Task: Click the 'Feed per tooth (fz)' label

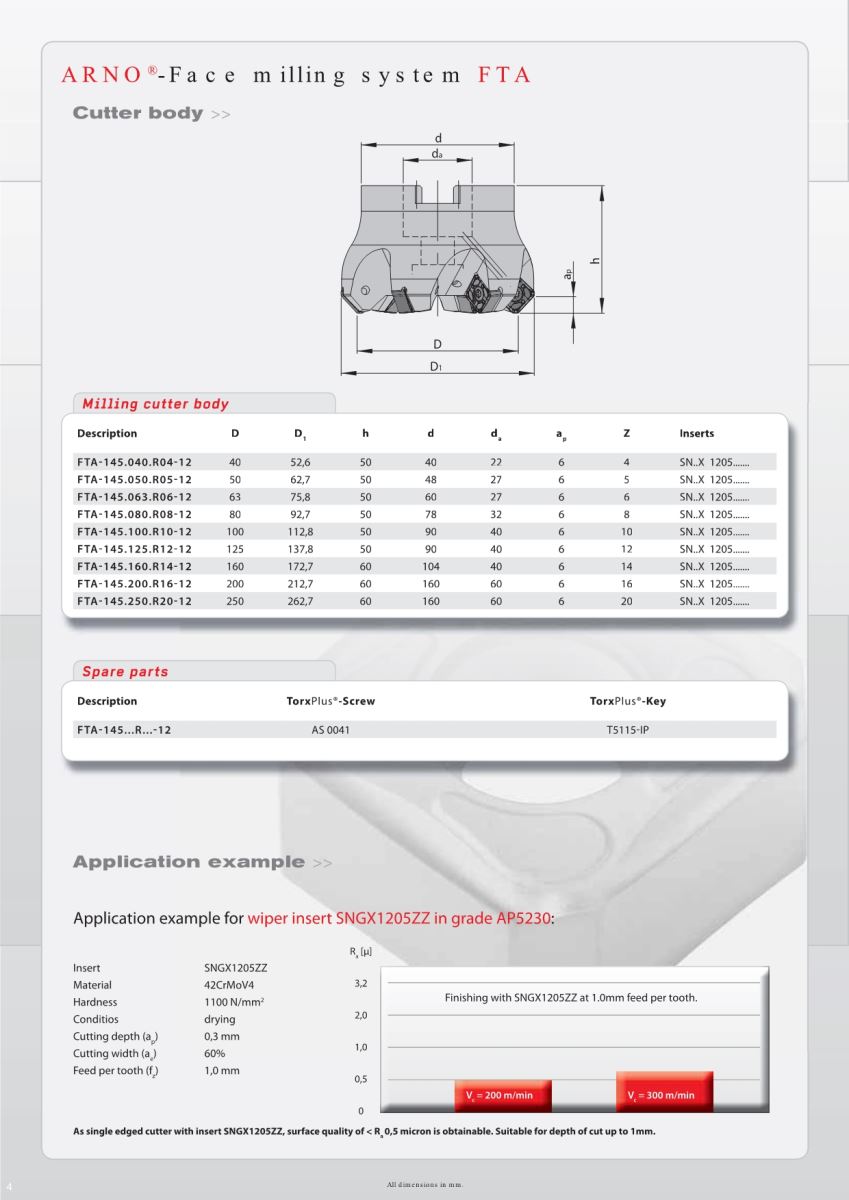Action: coord(116,1071)
